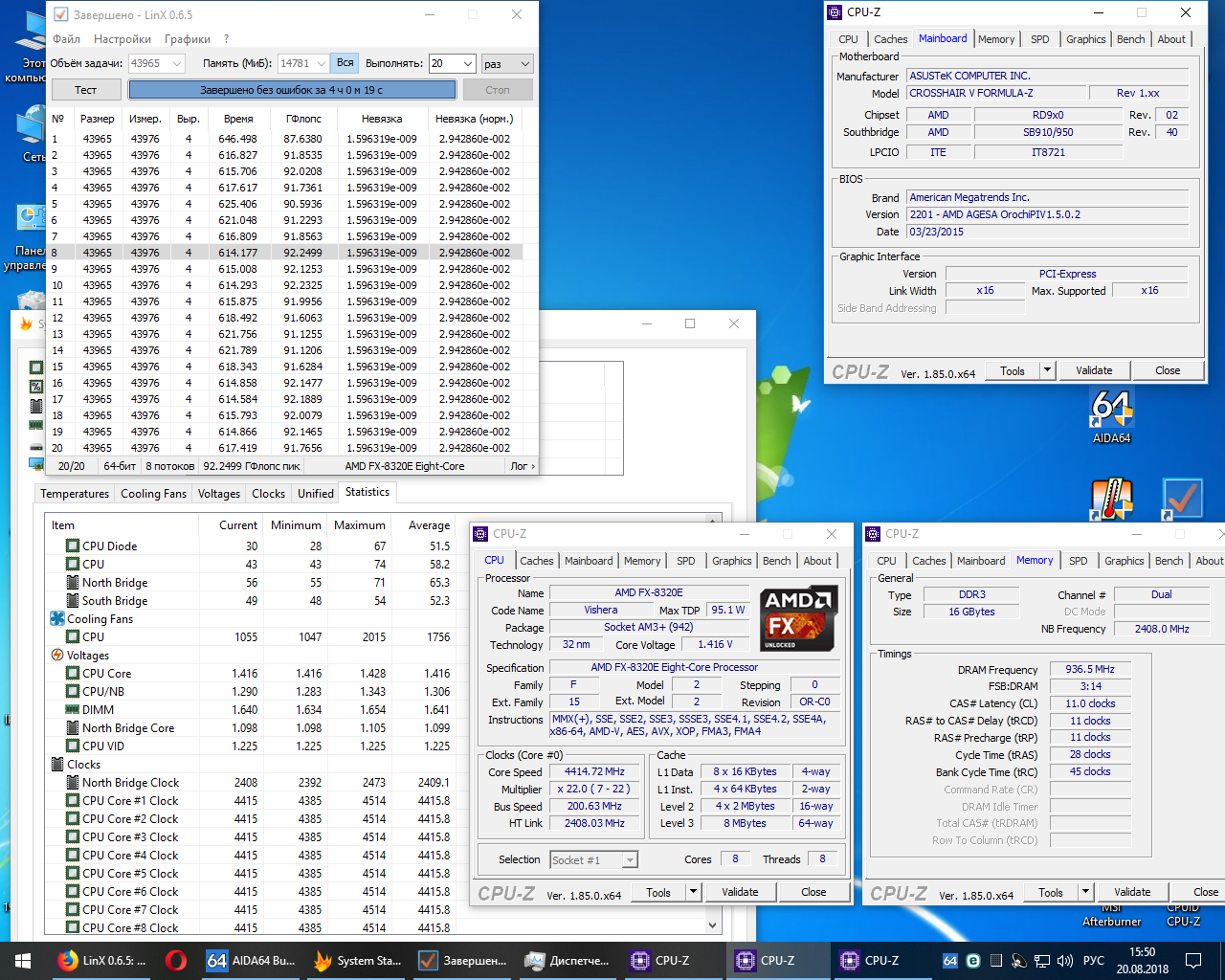Viewport: 1225px width, 980px height.
Task: Open Диспетчер taskbar button
Action: pyautogui.click(x=567, y=960)
